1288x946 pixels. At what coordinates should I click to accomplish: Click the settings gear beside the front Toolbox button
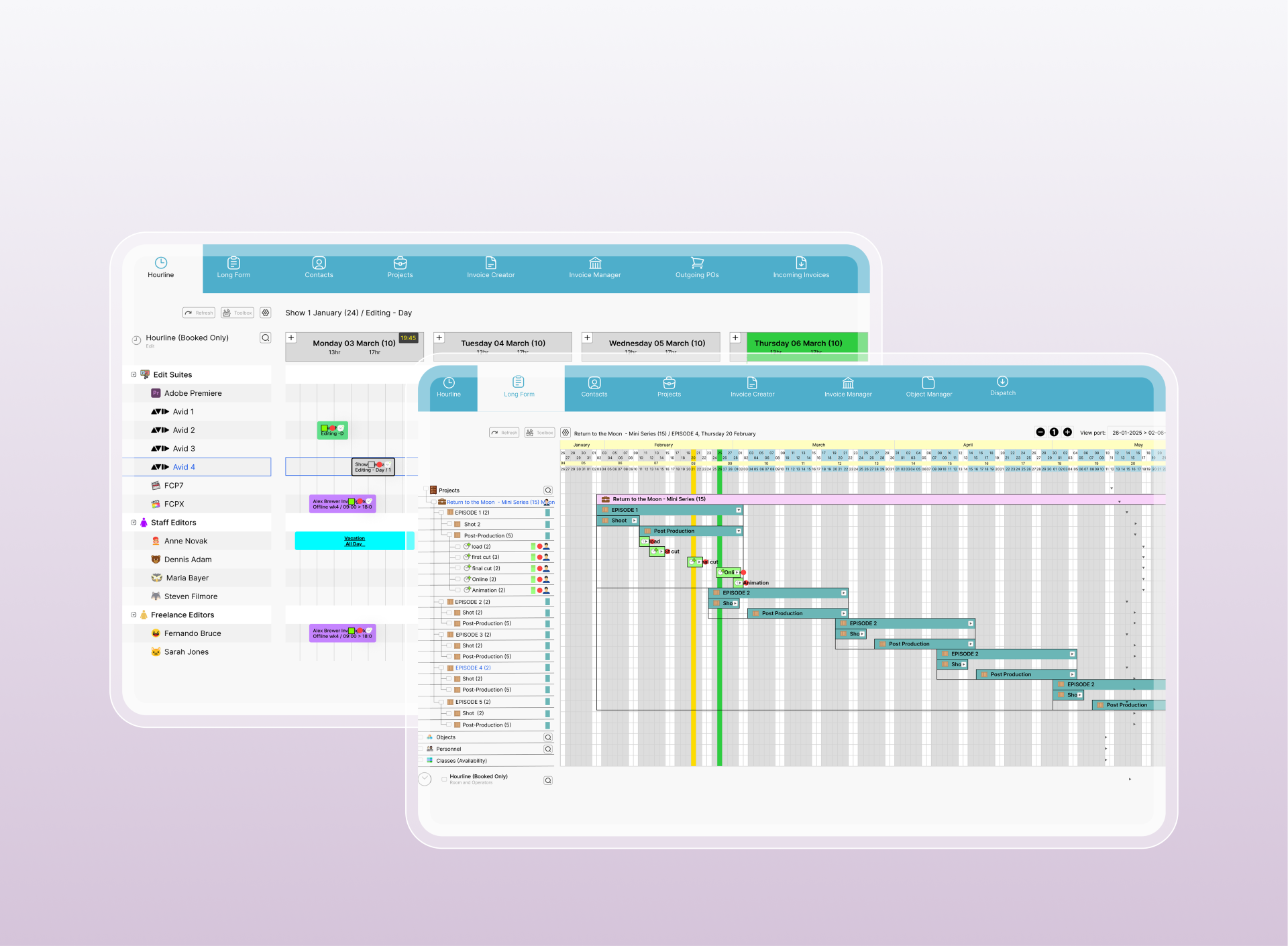click(566, 433)
